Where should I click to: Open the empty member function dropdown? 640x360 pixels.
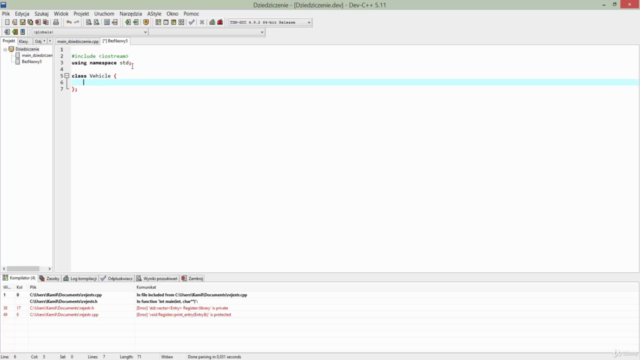tap(262, 32)
